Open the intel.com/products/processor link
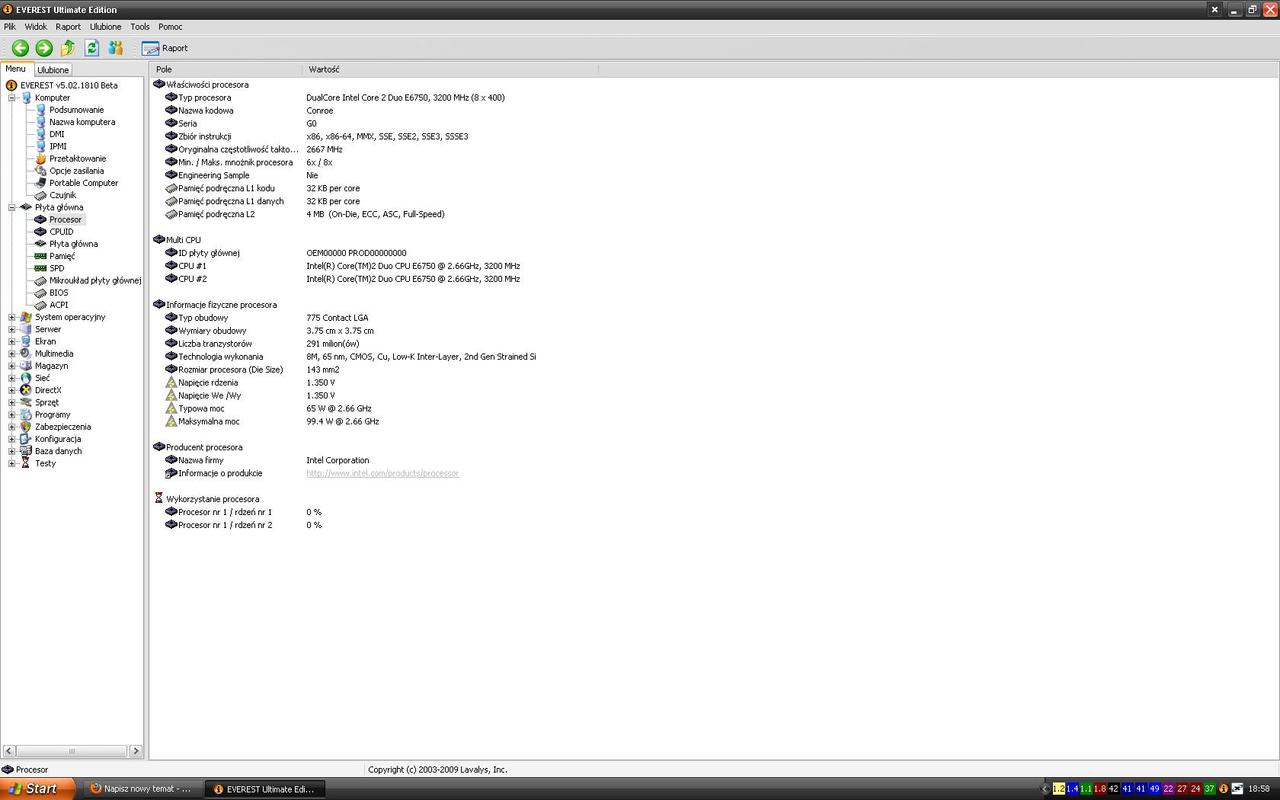Screen dimensions: 1280x800 coord(382,473)
